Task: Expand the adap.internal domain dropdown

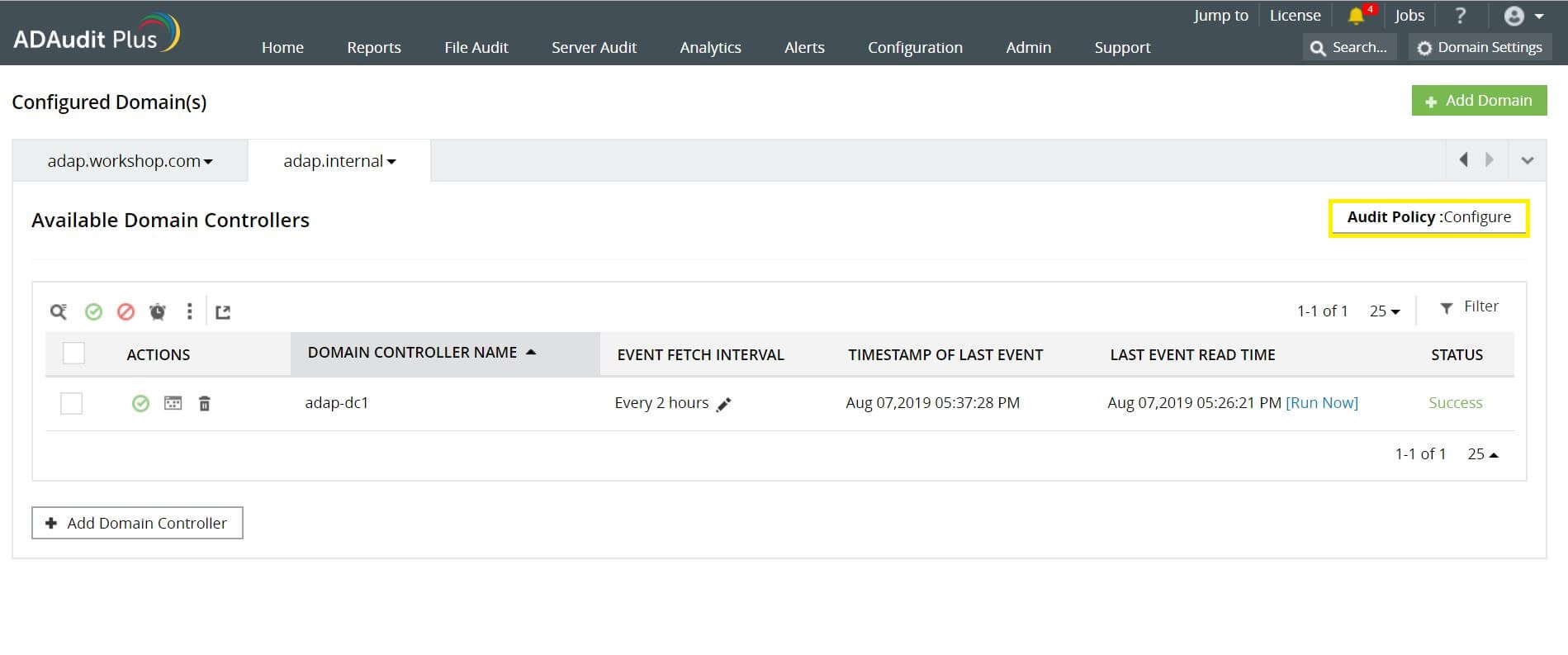Action: pyautogui.click(x=391, y=162)
